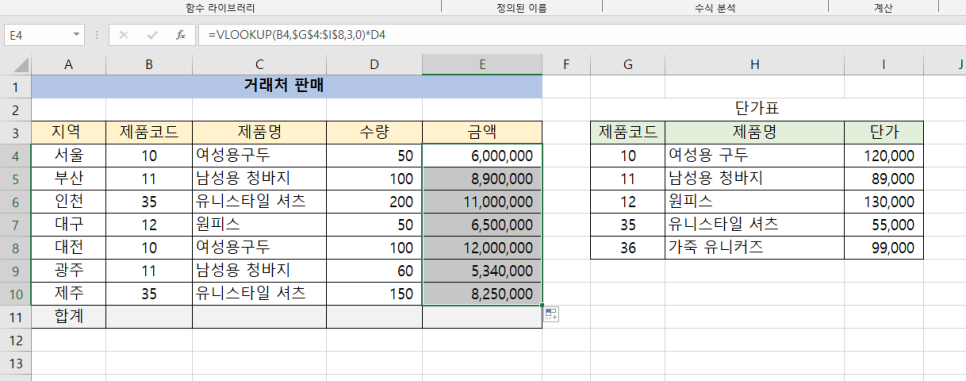Select amount cell 12,000,000
966x381 pixels.
482,248
